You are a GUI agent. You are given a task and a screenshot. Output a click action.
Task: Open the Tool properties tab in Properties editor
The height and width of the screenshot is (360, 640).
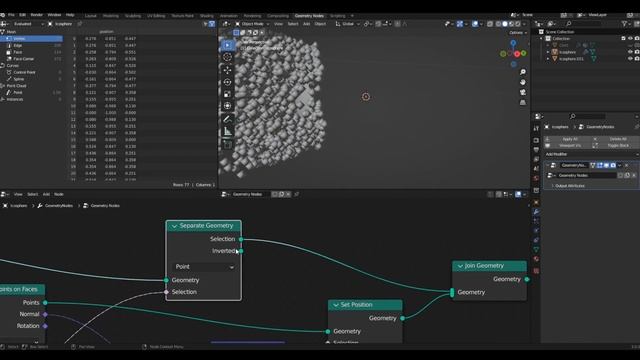[x=536, y=128]
